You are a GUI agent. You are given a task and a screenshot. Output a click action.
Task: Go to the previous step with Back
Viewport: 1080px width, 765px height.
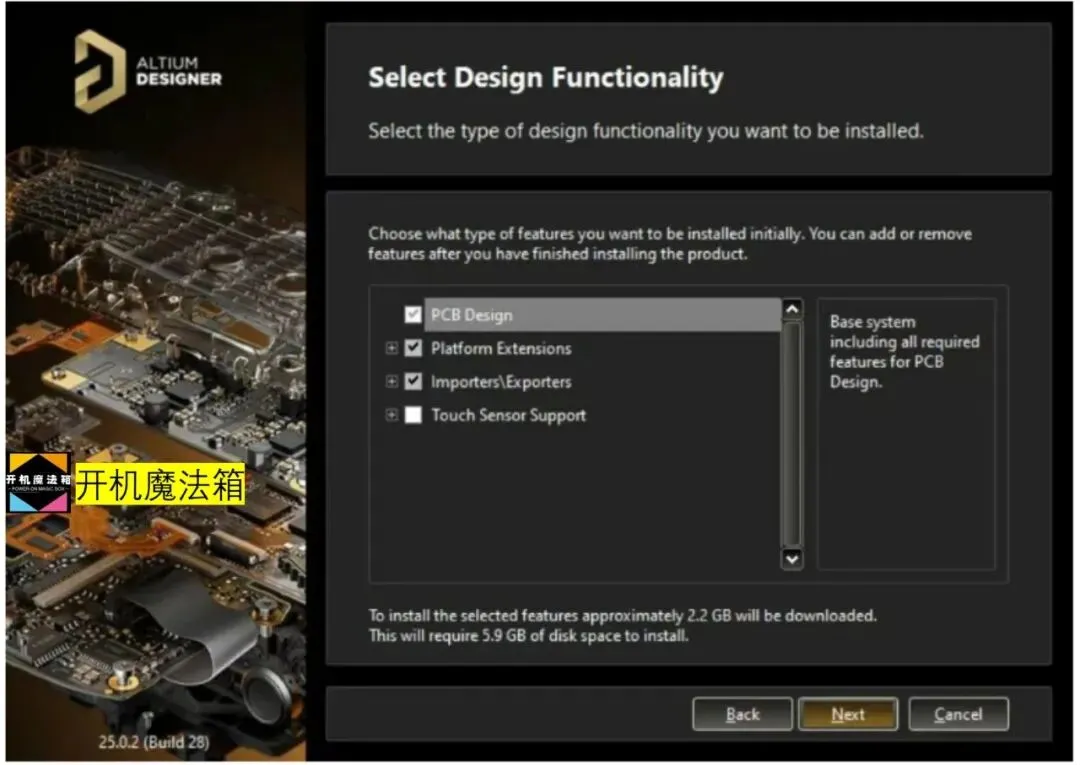pos(742,714)
